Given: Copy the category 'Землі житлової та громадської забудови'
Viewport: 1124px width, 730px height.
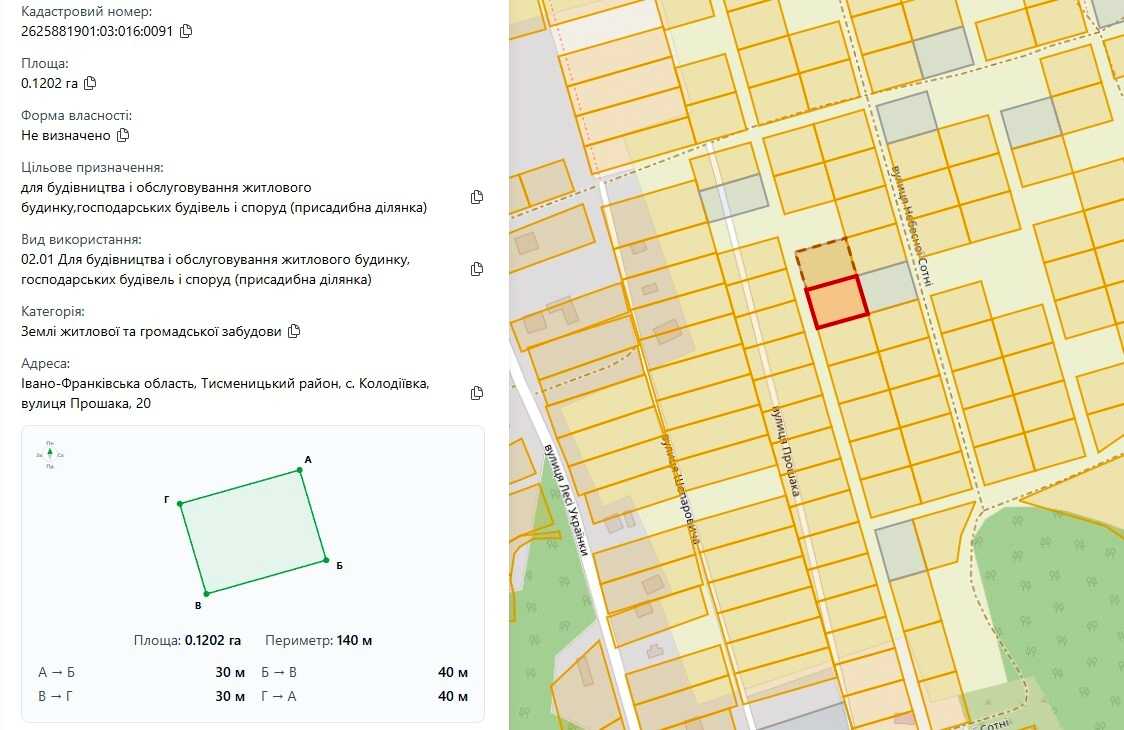Looking at the screenshot, I should 294,331.
